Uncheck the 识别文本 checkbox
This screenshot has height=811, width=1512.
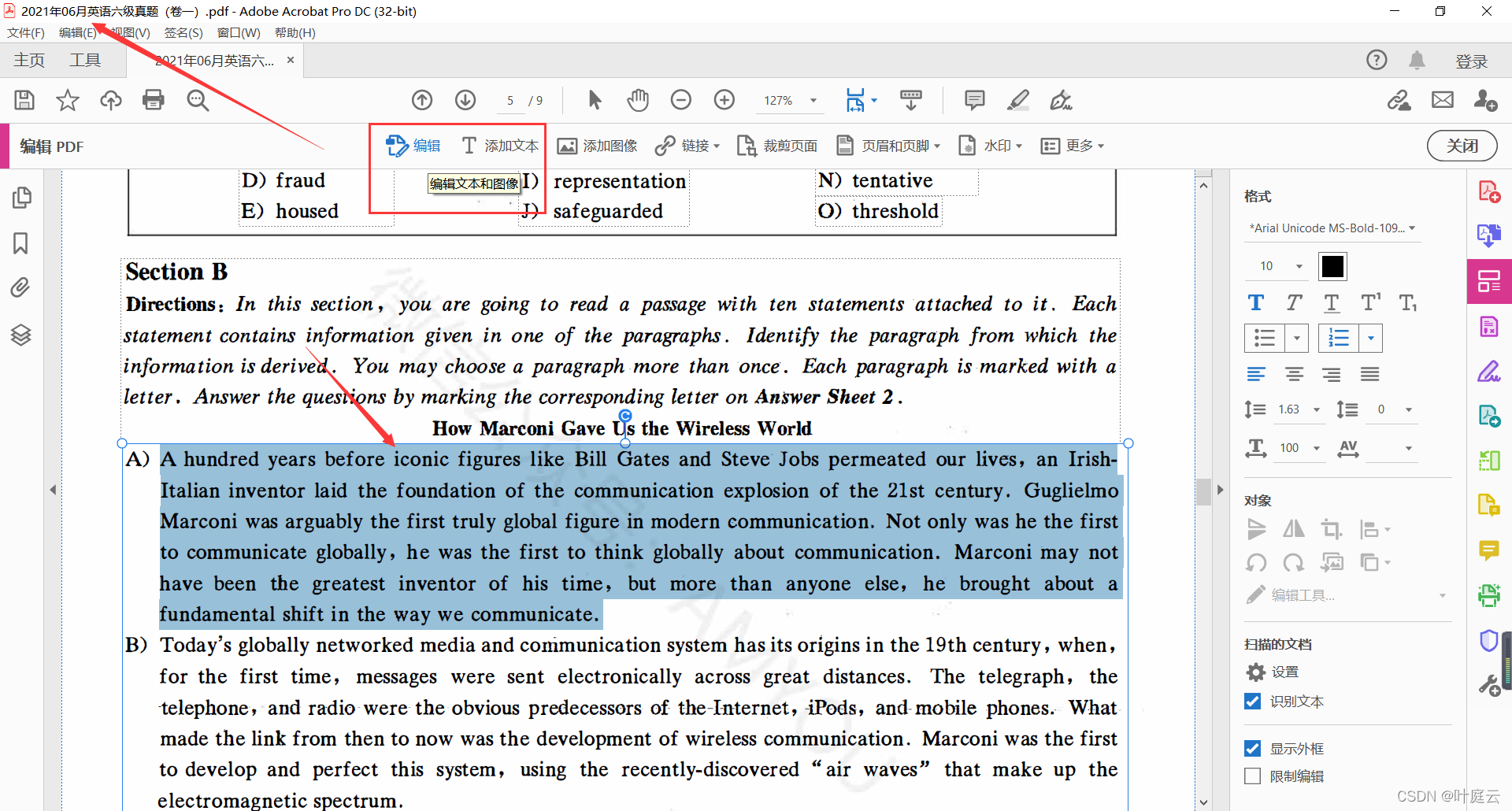click(1253, 701)
